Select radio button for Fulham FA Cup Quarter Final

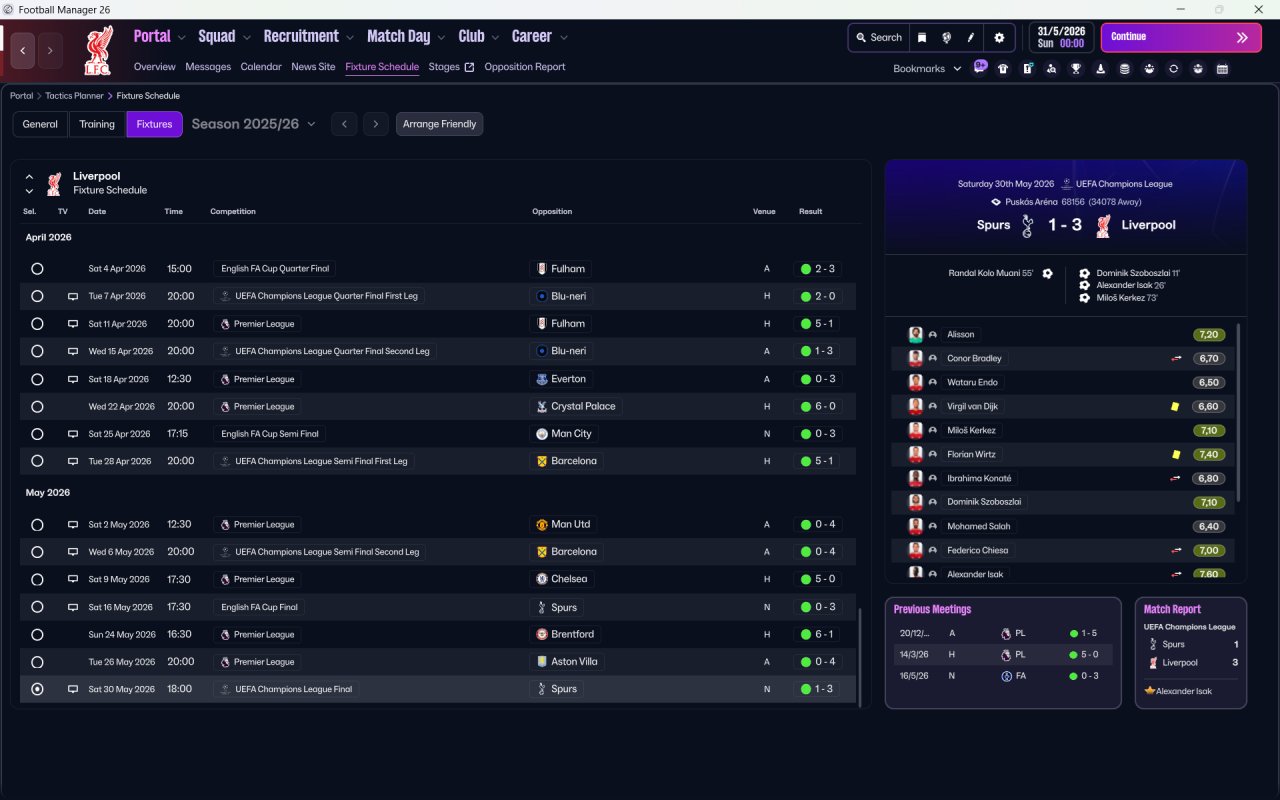[x=37, y=269]
